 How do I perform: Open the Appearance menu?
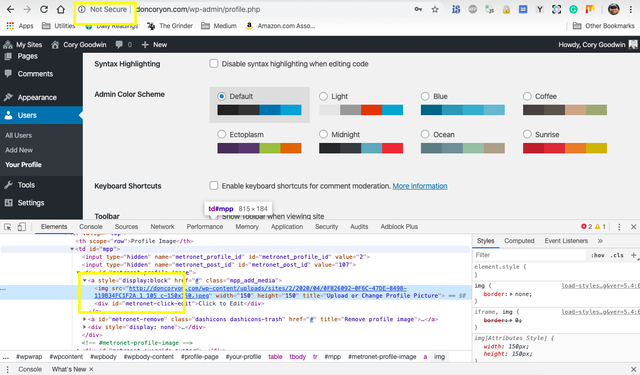37,97
